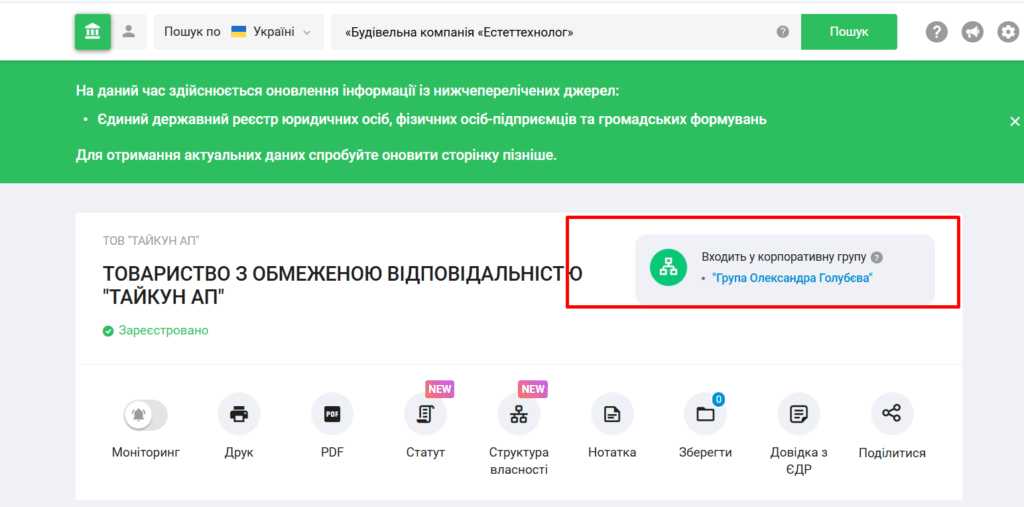Click the help icon inside search field

tap(783, 32)
